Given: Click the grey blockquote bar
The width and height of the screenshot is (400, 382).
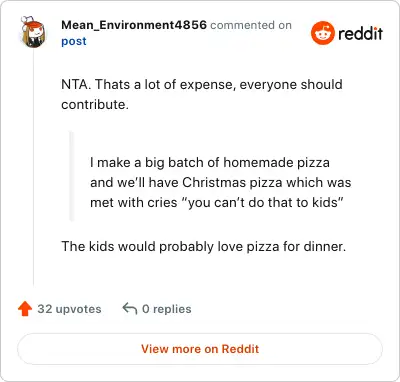Looking at the screenshot, I should coord(71,176).
